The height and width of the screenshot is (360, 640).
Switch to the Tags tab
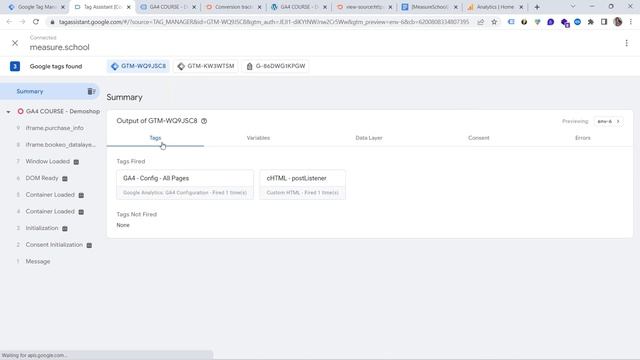[155, 138]
